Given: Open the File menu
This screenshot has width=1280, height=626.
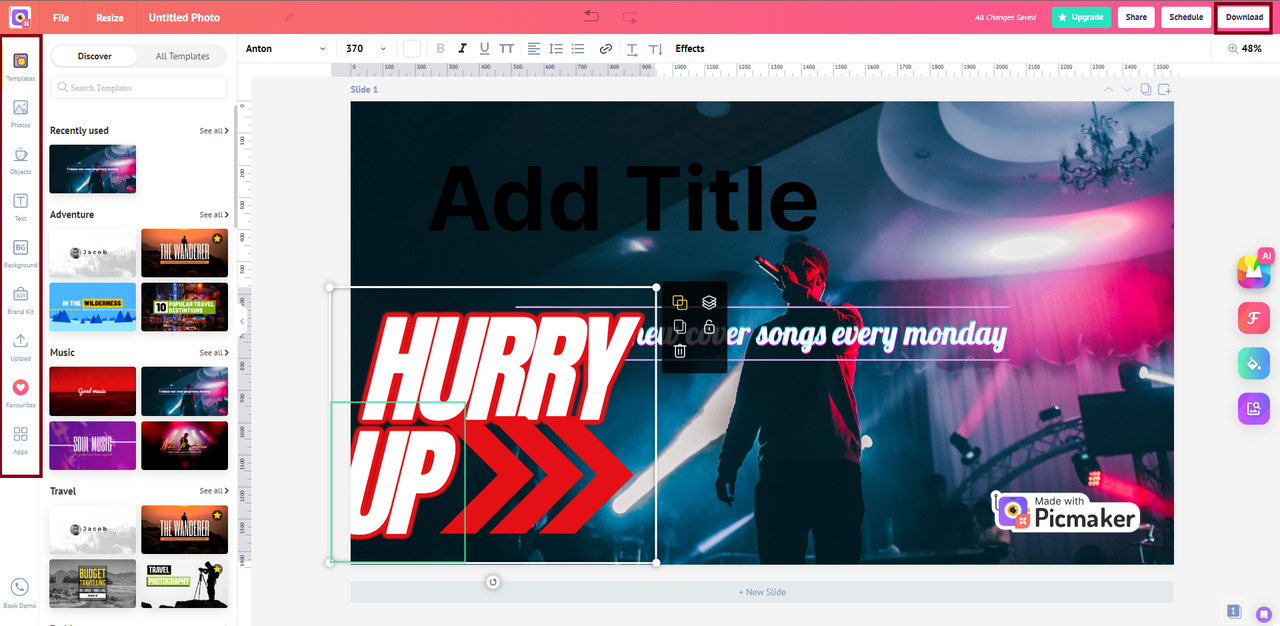Looking at the screenshot, I should [61, 18].
